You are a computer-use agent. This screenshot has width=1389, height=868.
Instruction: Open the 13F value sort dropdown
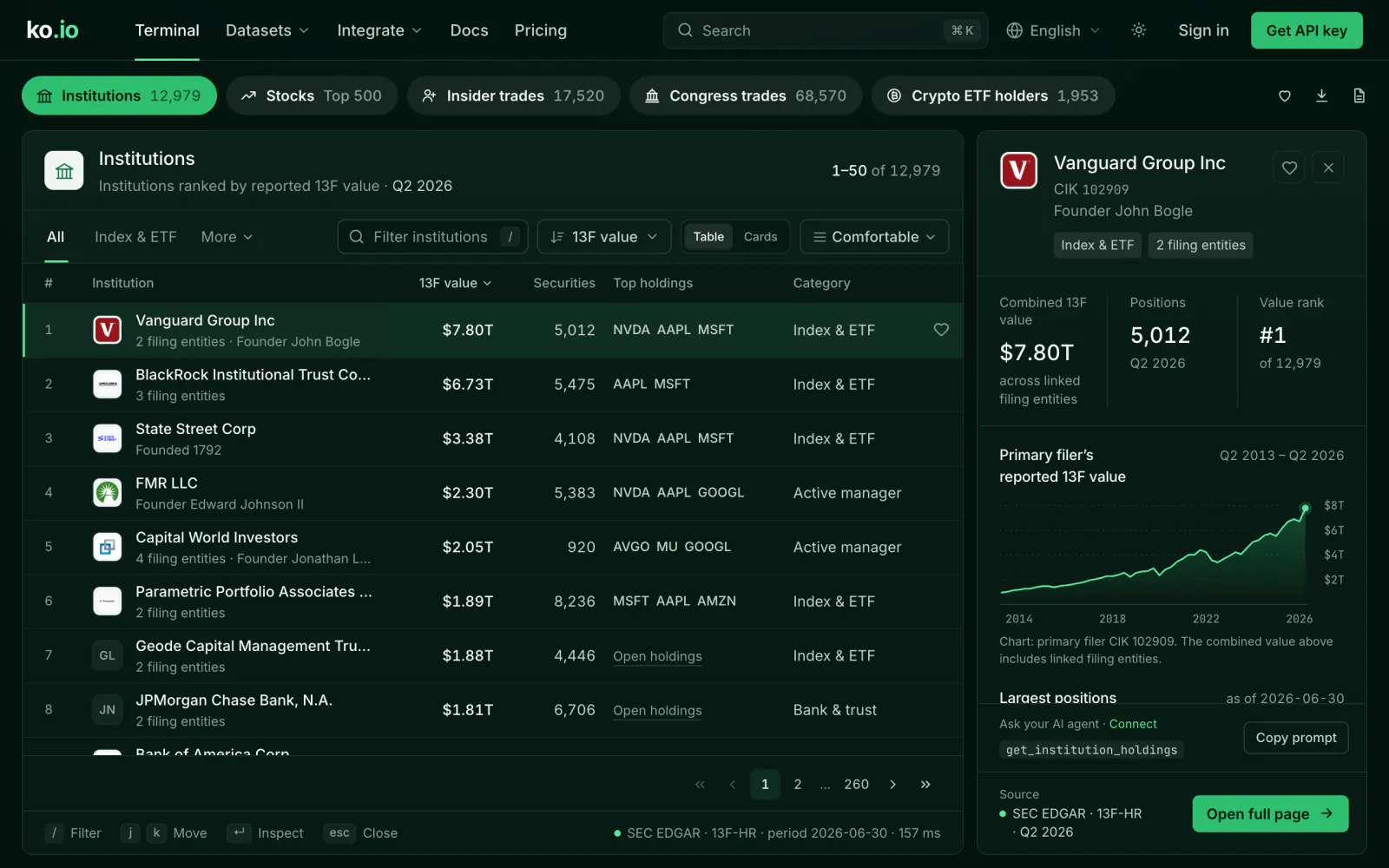[x=604, y=237]
